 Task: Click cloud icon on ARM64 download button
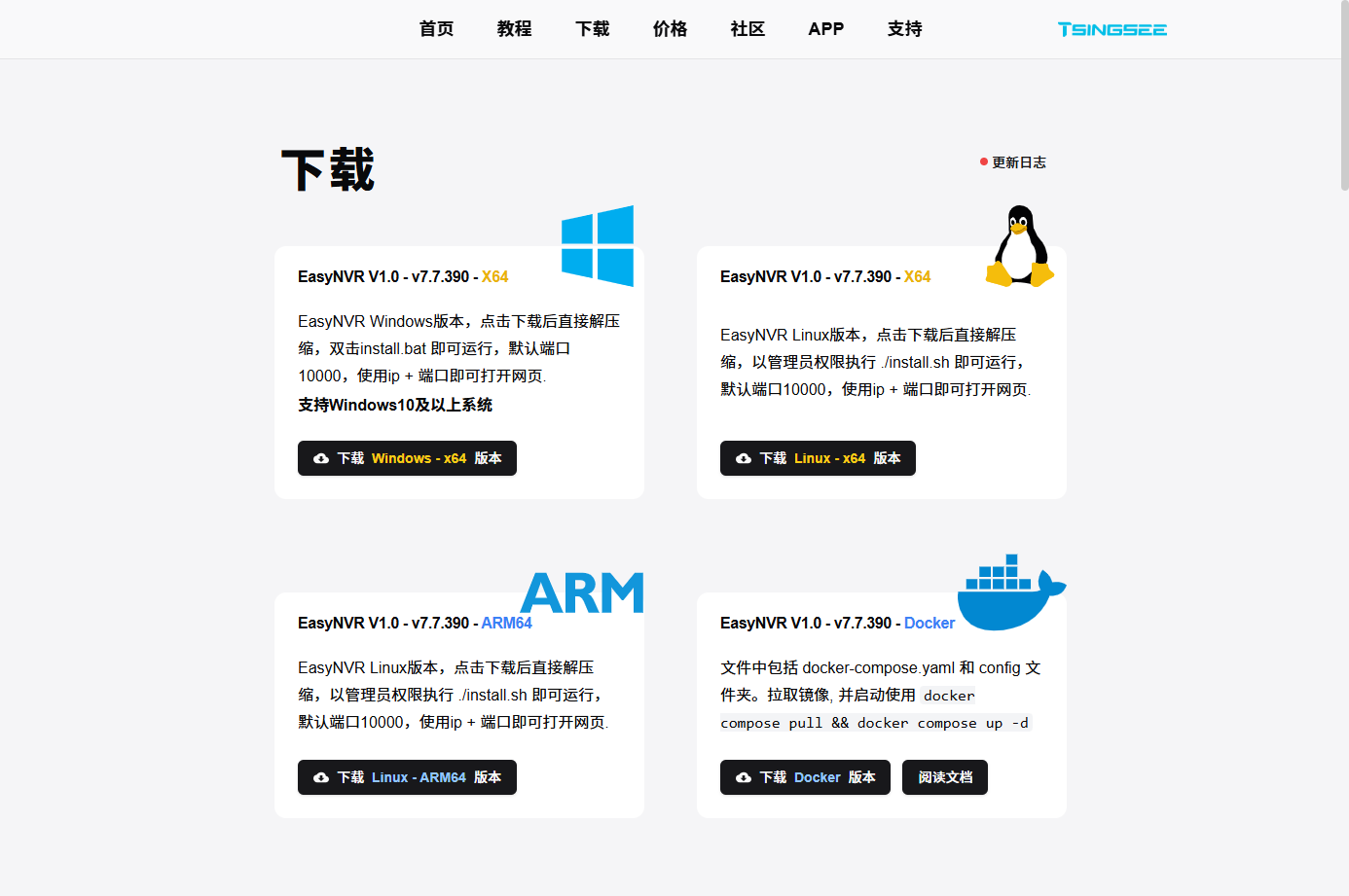click(321, 777)
